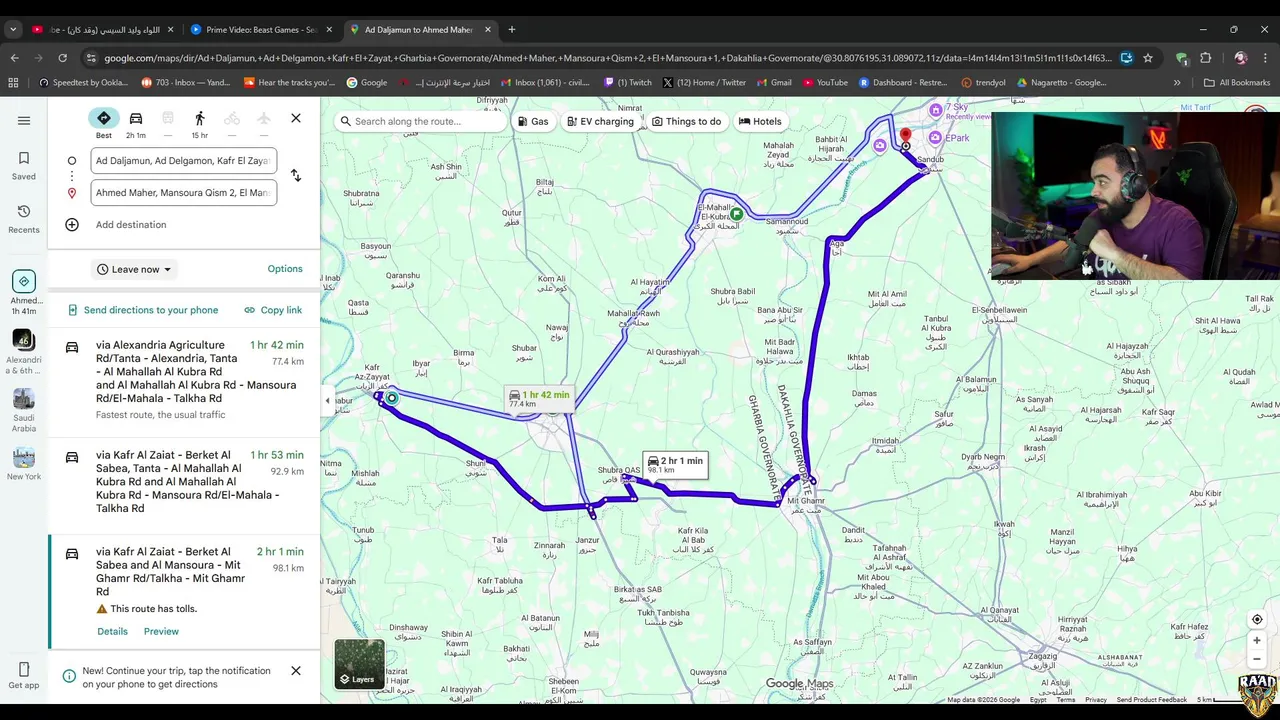Open YouTube bookmark
Viewport: 1280px width, 720px height.
[825, 83]
